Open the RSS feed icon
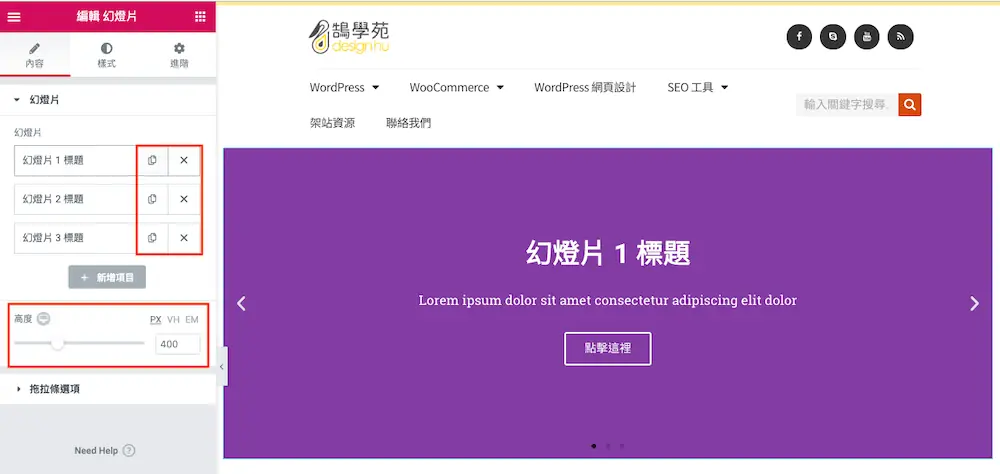The width and height of the screenshot is (1000, 474). [x=901, y=37]
